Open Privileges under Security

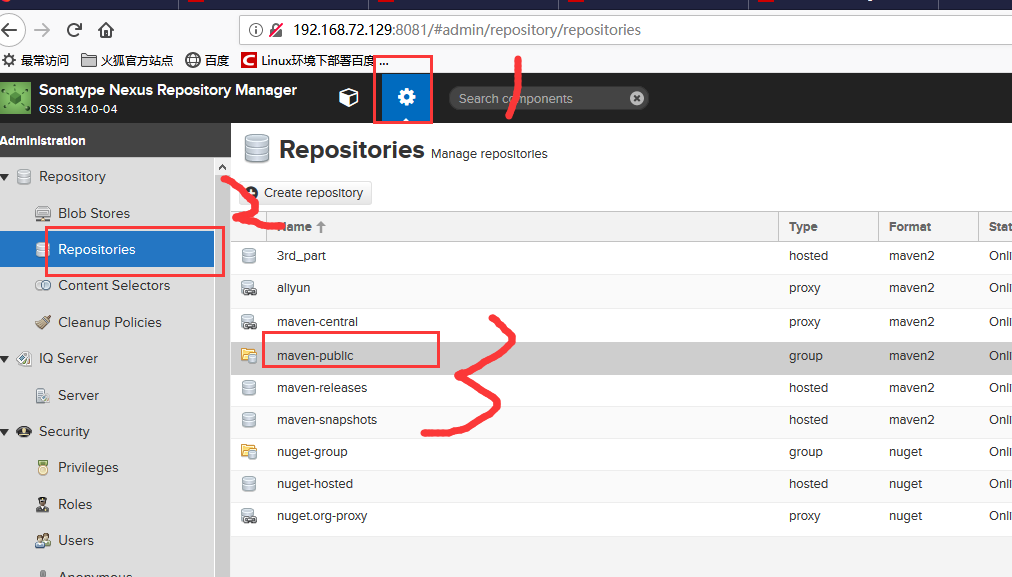point(88,467)
